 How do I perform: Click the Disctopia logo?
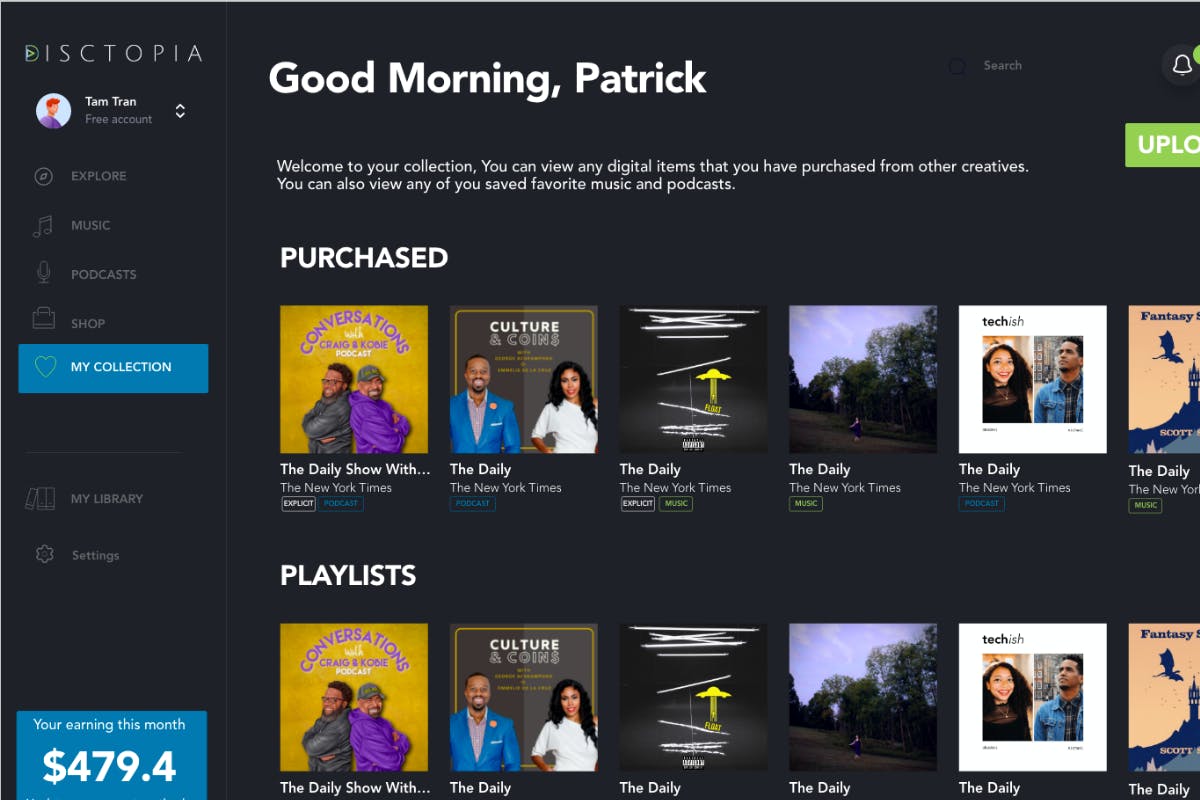coord(113,53)
